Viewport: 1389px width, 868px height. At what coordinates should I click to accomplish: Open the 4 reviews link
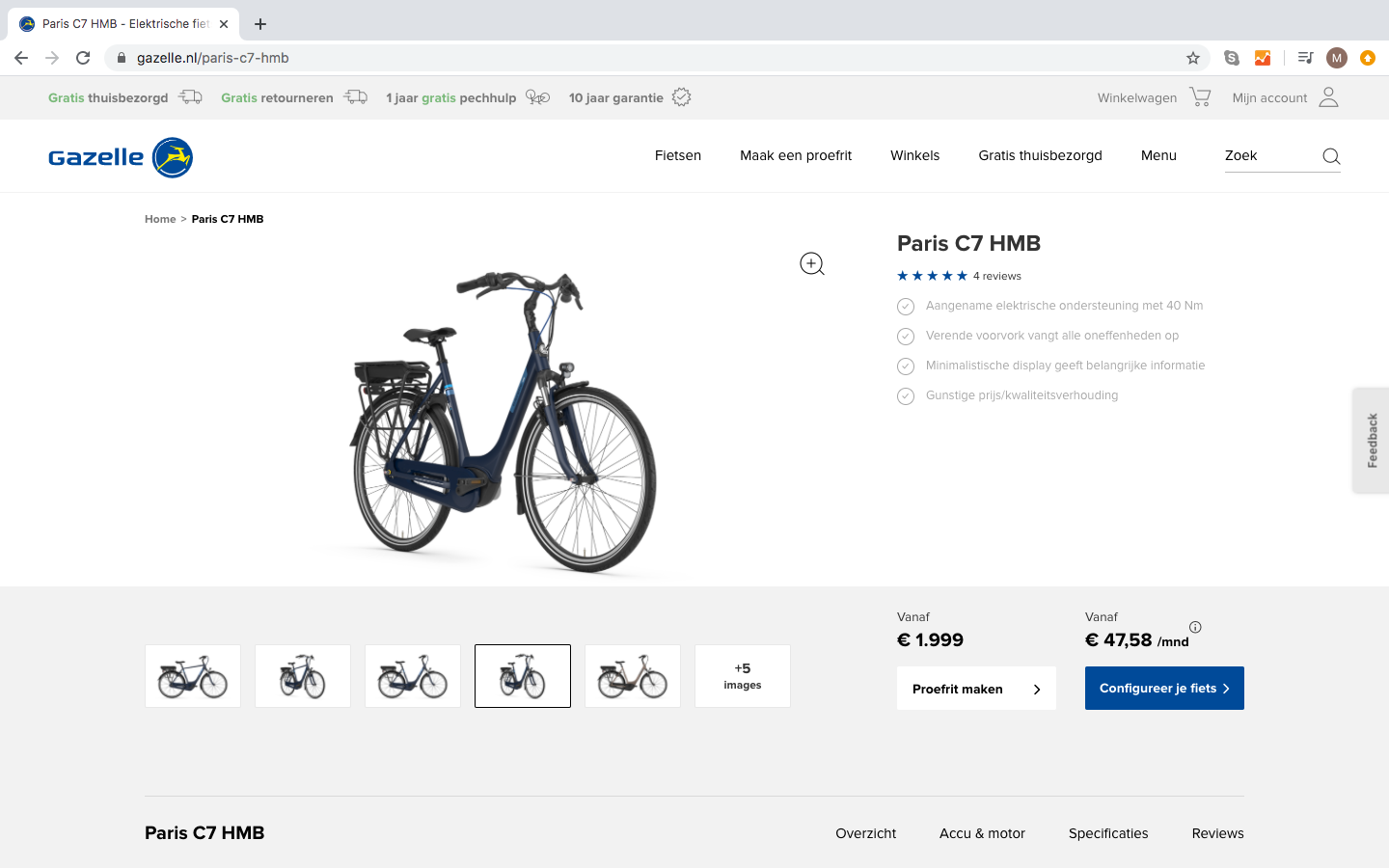[996, 276]
